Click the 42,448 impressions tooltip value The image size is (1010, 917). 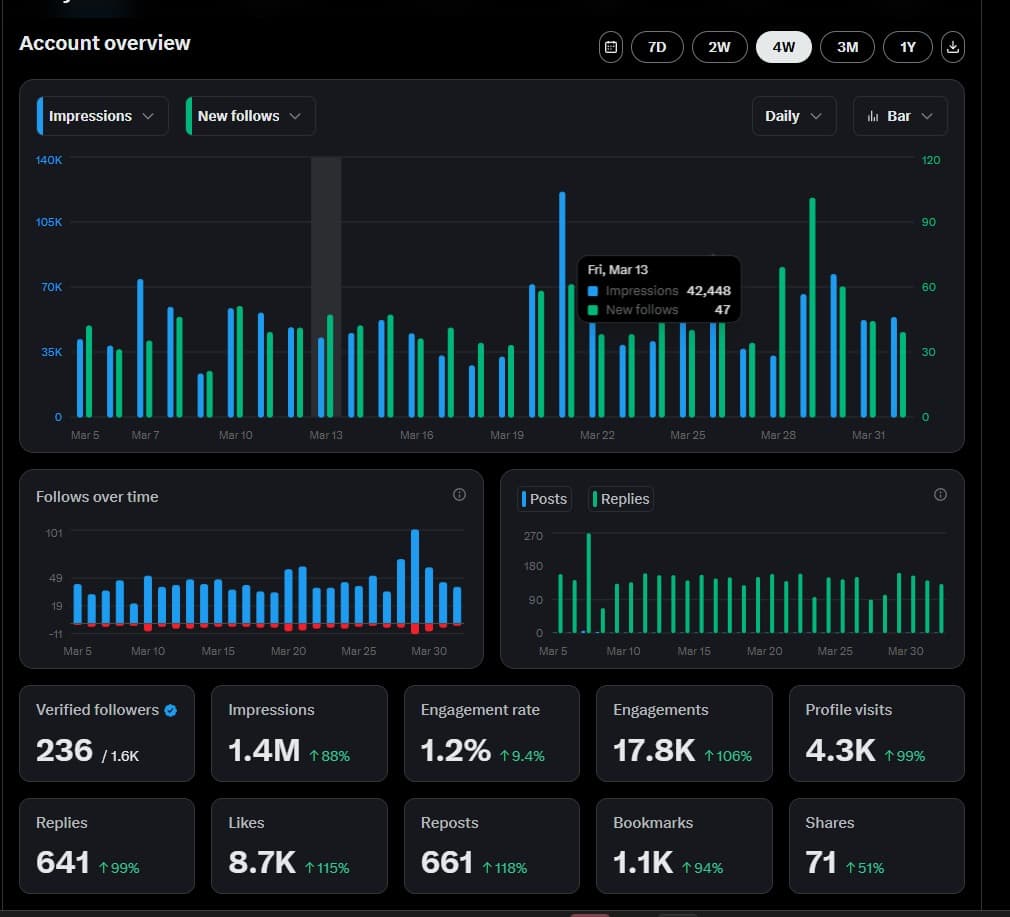point(709,291)
